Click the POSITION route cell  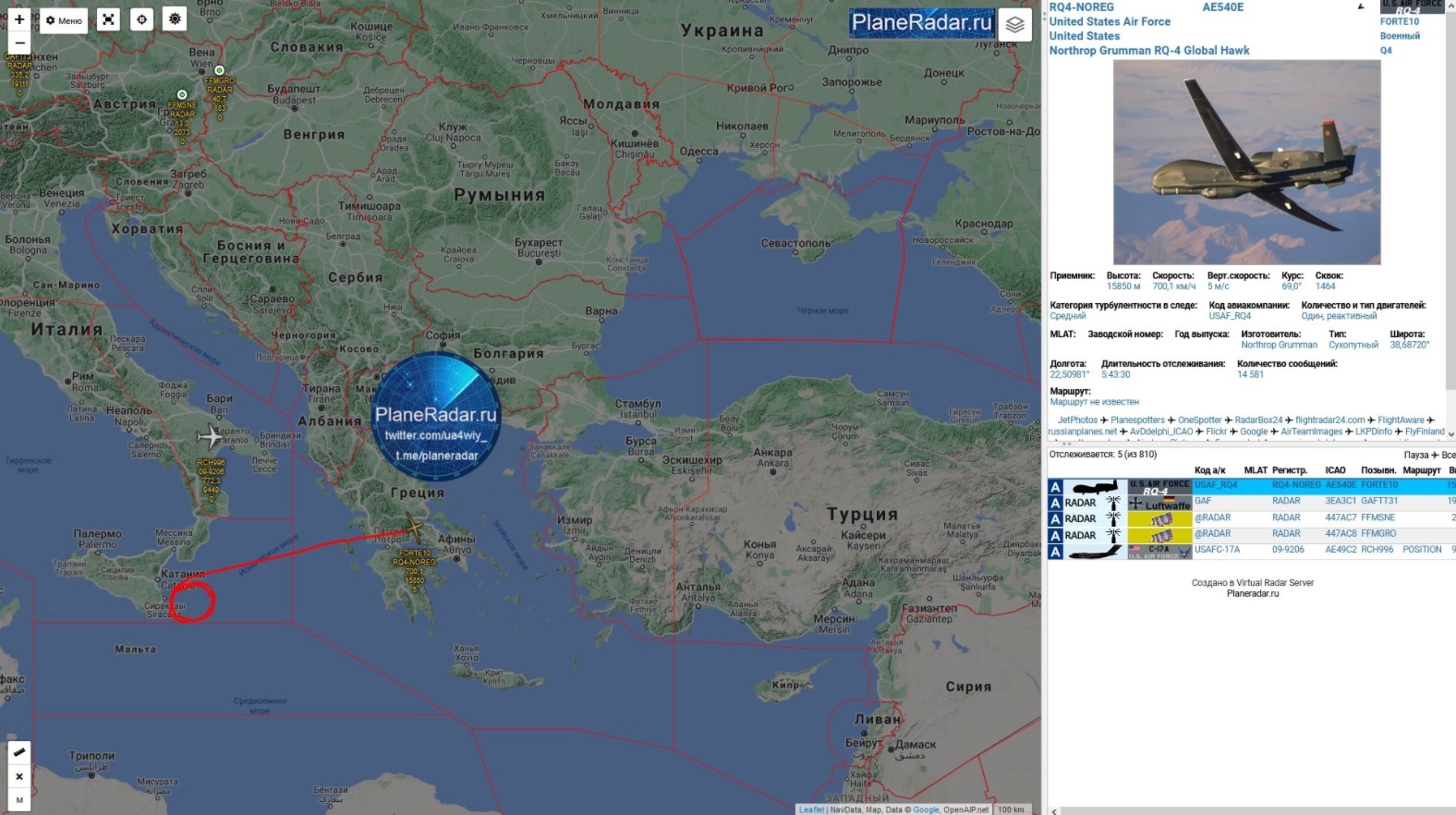click(x=1422, y=550)
